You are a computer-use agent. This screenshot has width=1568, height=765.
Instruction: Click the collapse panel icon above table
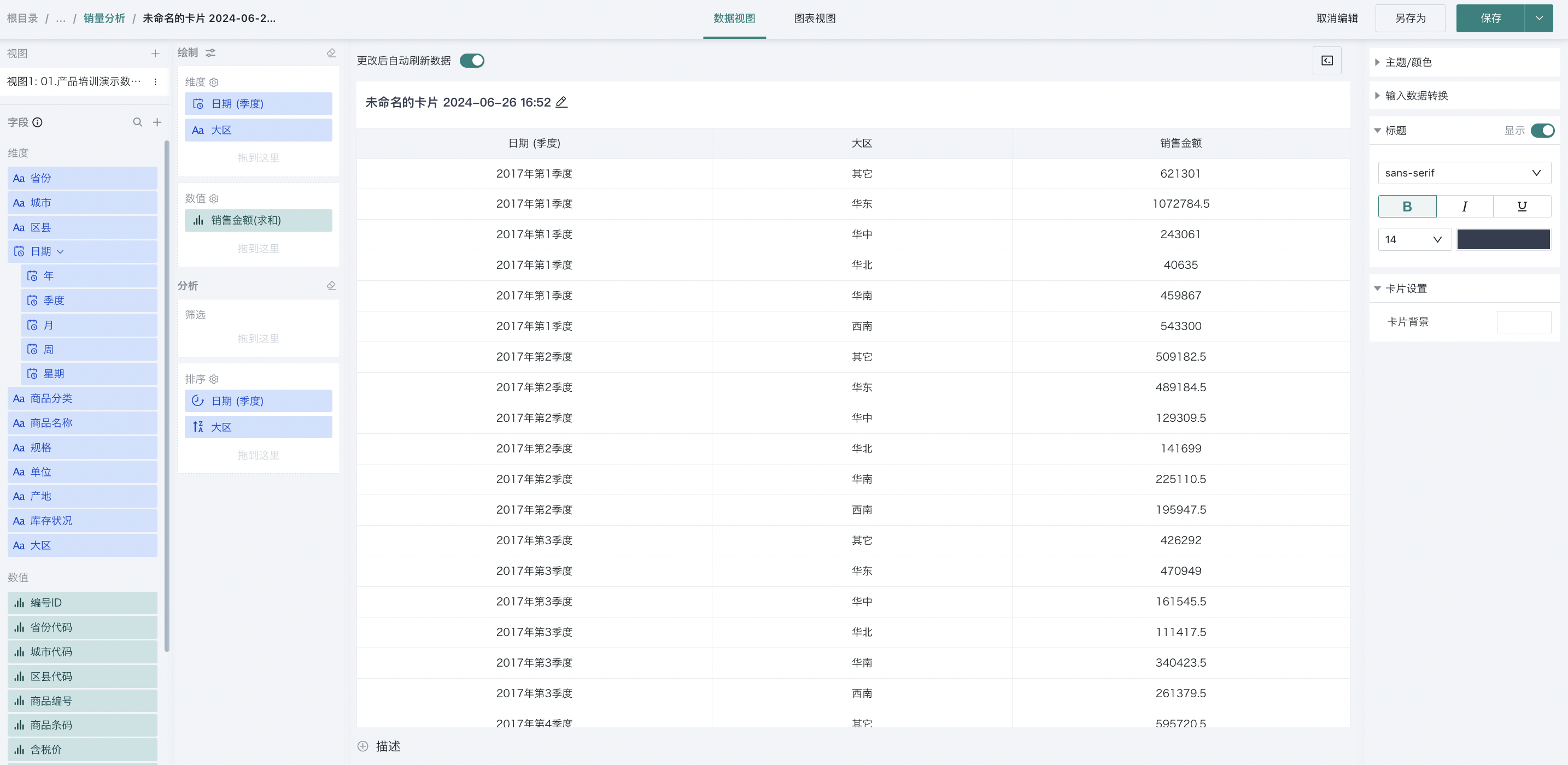click(x=1327, y=60)
